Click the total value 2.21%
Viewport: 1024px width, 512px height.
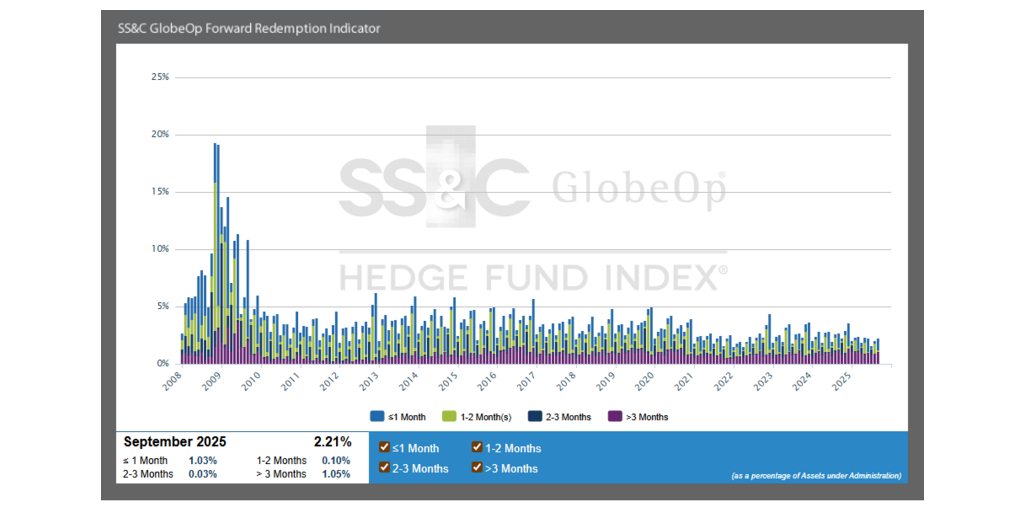pos(332,441)
